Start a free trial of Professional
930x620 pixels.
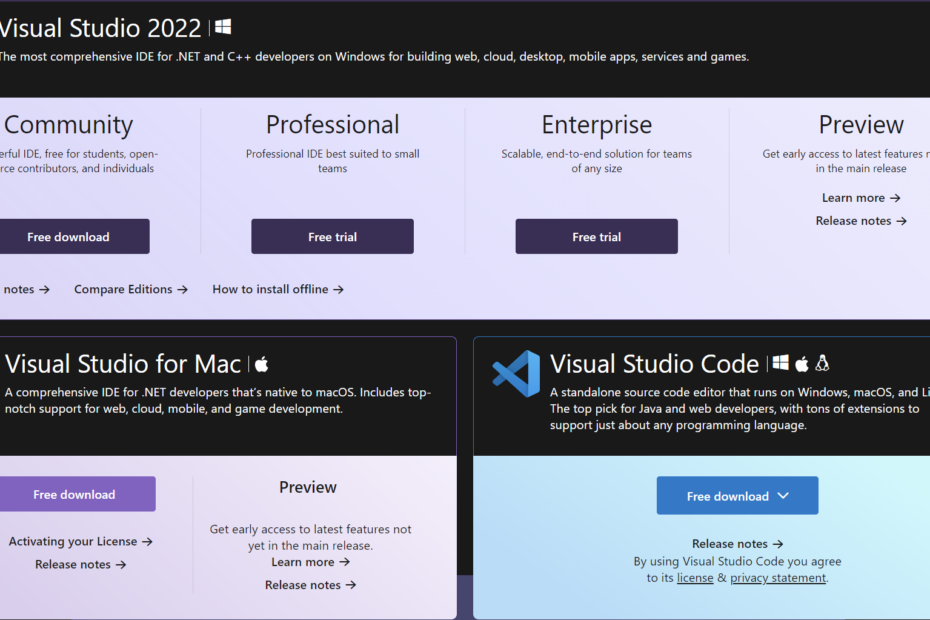(332, 236)
